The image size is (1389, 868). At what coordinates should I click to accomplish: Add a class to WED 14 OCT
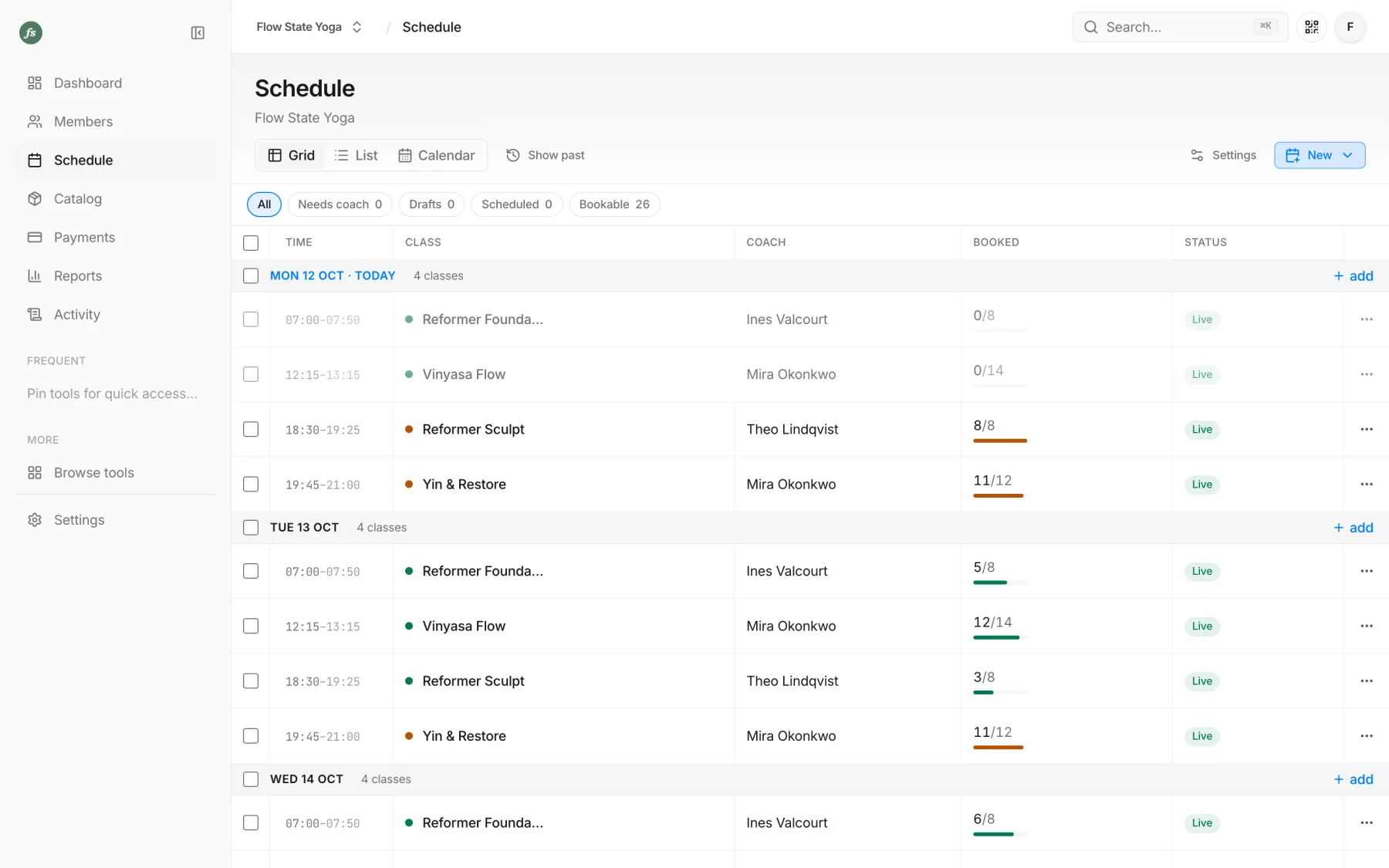pos(1354,779)
